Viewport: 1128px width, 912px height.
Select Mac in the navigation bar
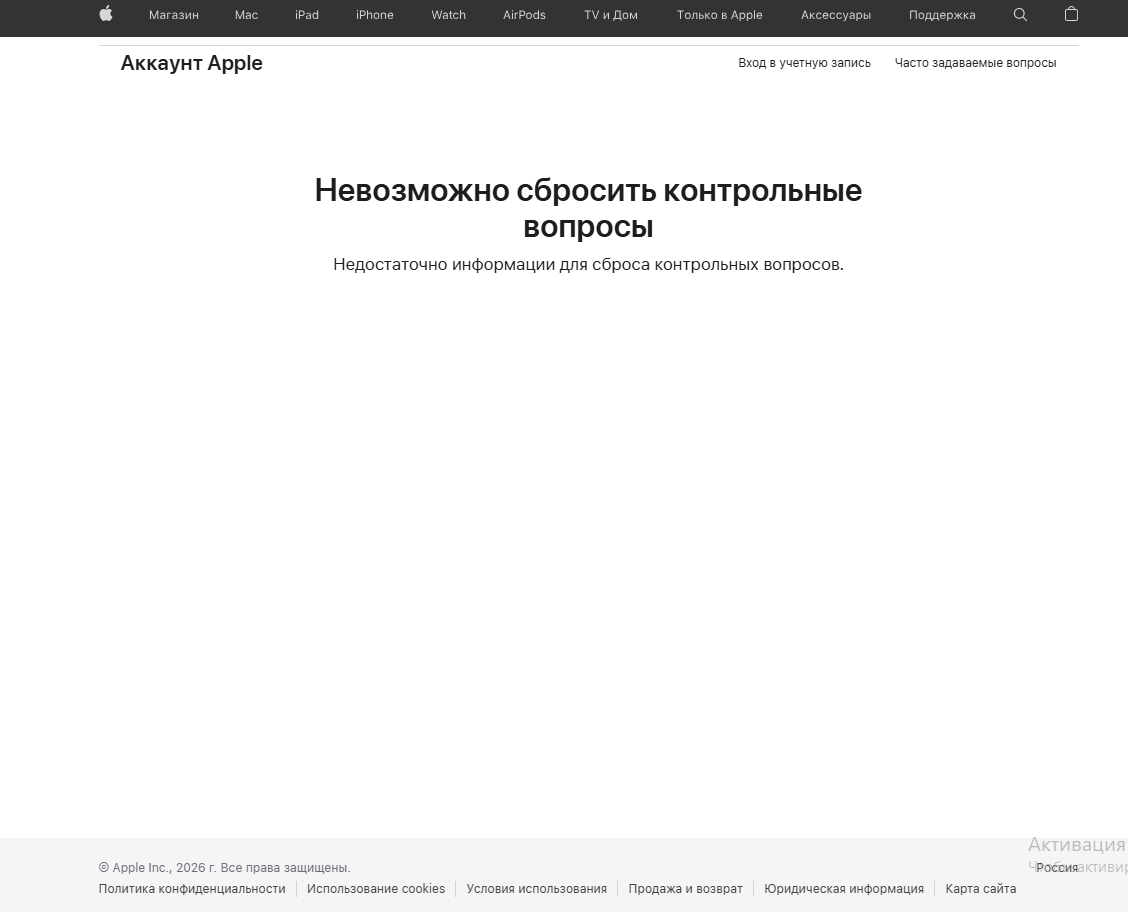246,15
